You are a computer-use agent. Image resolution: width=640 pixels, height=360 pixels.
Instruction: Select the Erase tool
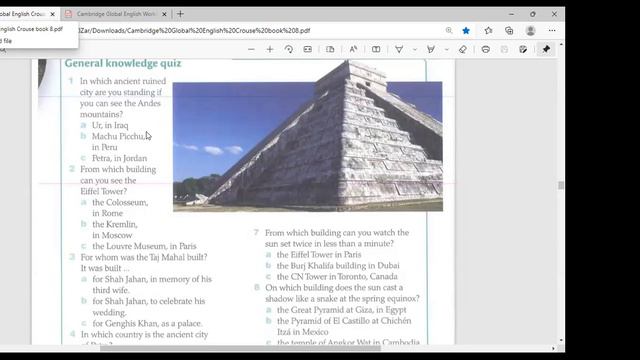462,49
